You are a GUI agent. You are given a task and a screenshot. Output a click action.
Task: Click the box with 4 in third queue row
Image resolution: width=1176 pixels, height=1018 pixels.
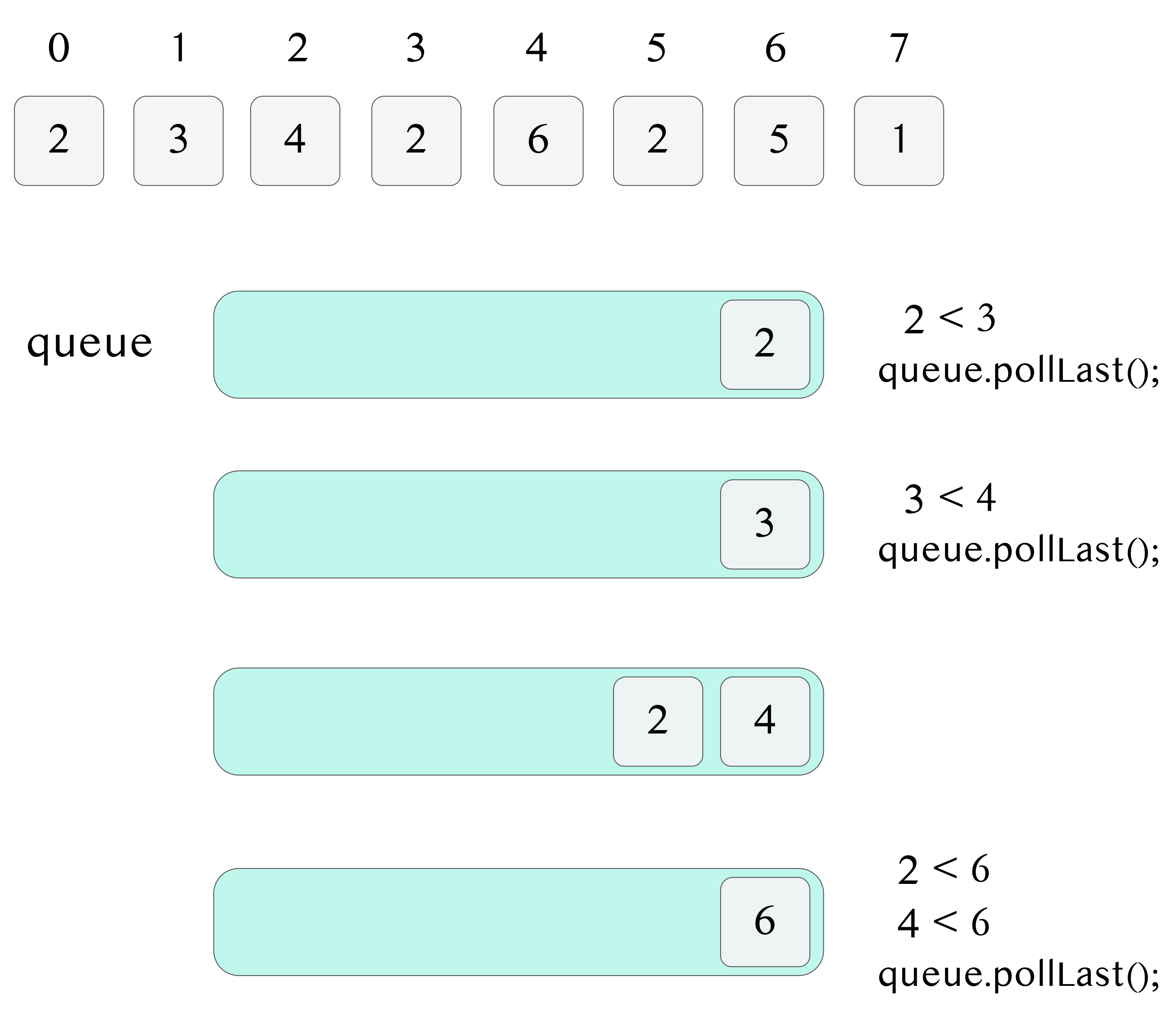point(765,721)
